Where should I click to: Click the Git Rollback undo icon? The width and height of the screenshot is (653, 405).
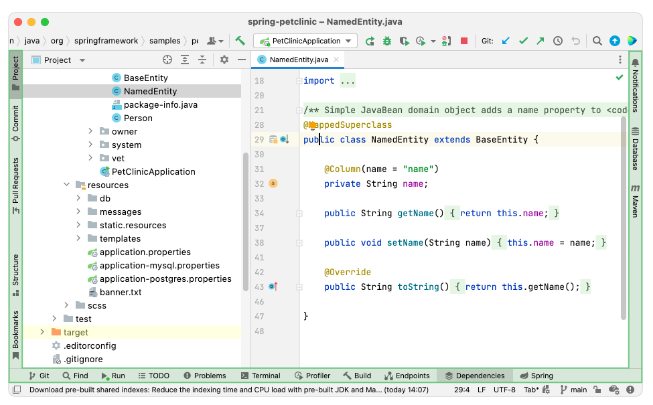point(576,41)
